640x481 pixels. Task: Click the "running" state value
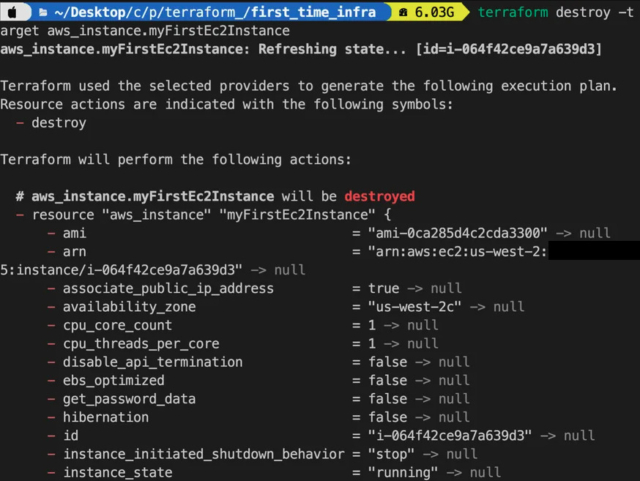click(403, 472)
